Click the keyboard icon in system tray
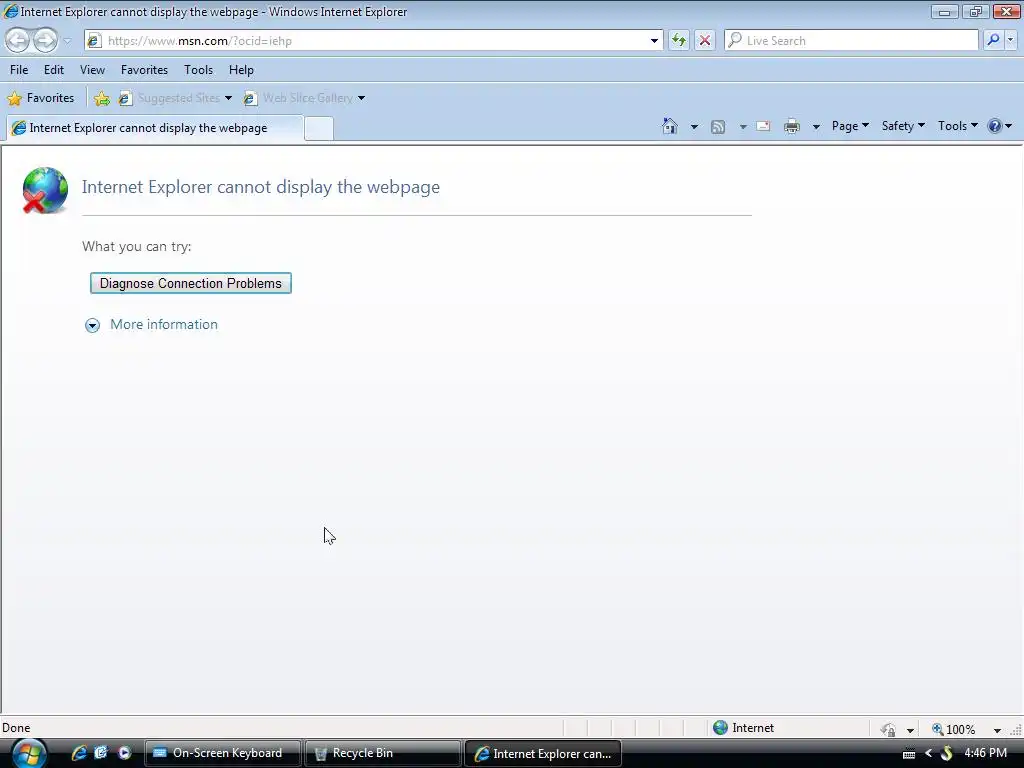 pos(908,754)
